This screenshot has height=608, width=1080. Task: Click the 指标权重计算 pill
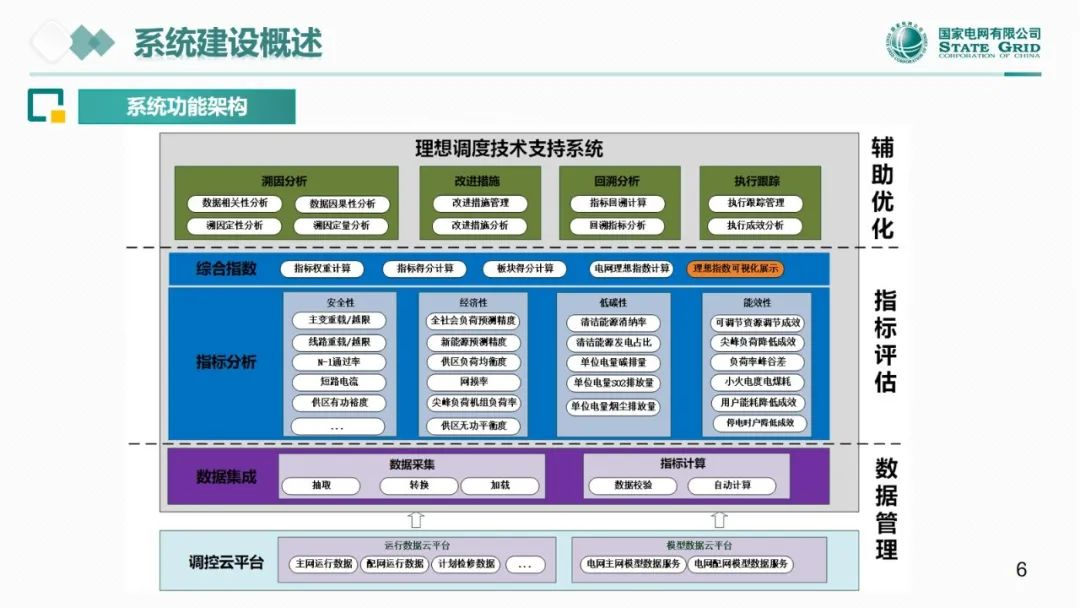click(316, 269)
